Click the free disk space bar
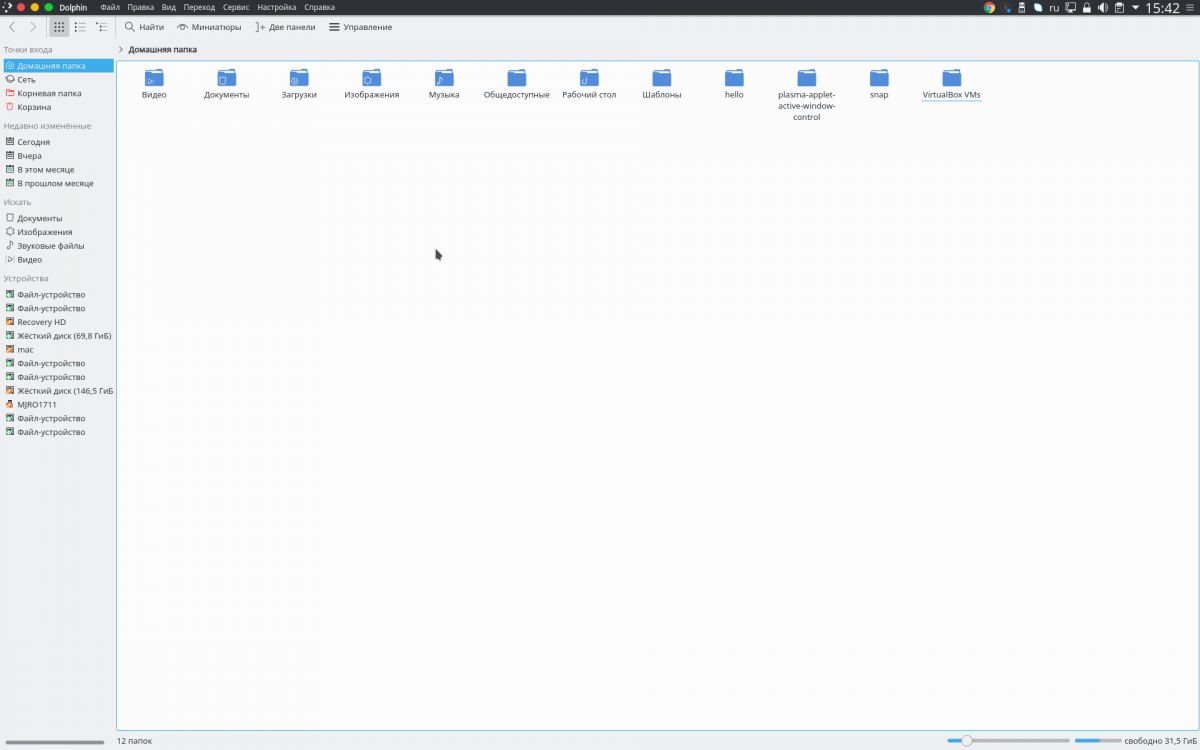This screenshot has height=750, width=1200. (1098, 741)
